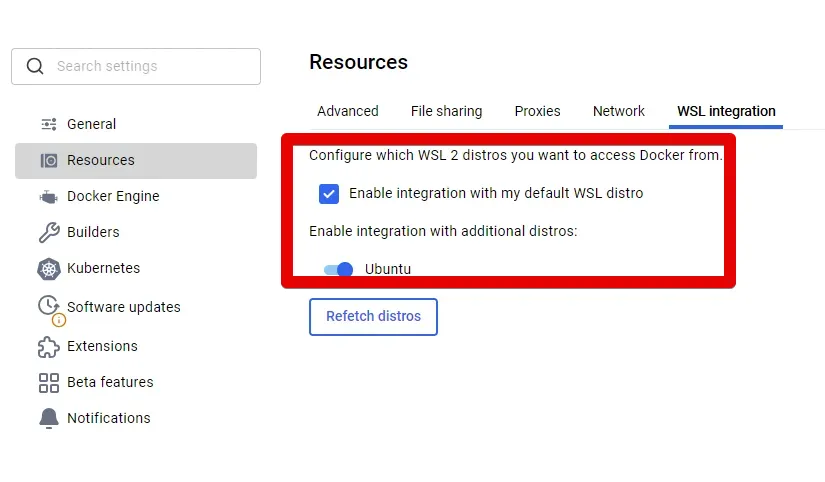825x482 pixels.
Task: Select the WSL integration tab
Action: tap(726, 111)
